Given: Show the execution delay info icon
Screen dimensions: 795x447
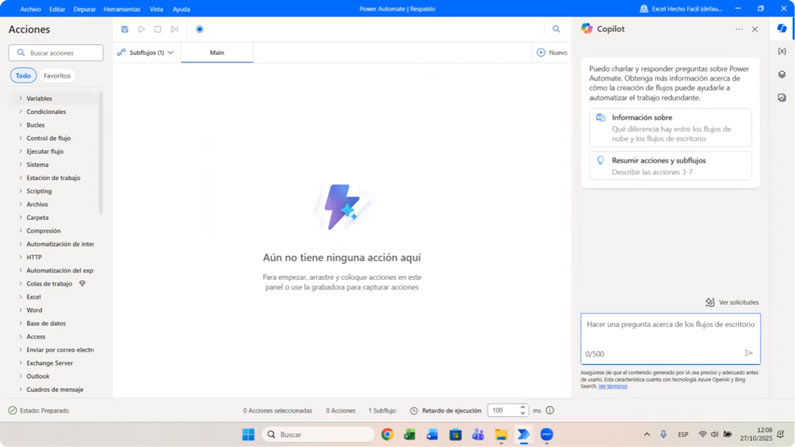Looking at the screenshot, I should tap(550, 410).
